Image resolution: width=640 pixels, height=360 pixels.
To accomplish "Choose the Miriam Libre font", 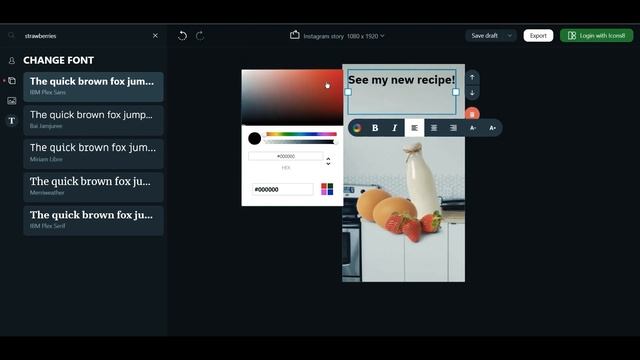I will [93, 153].
